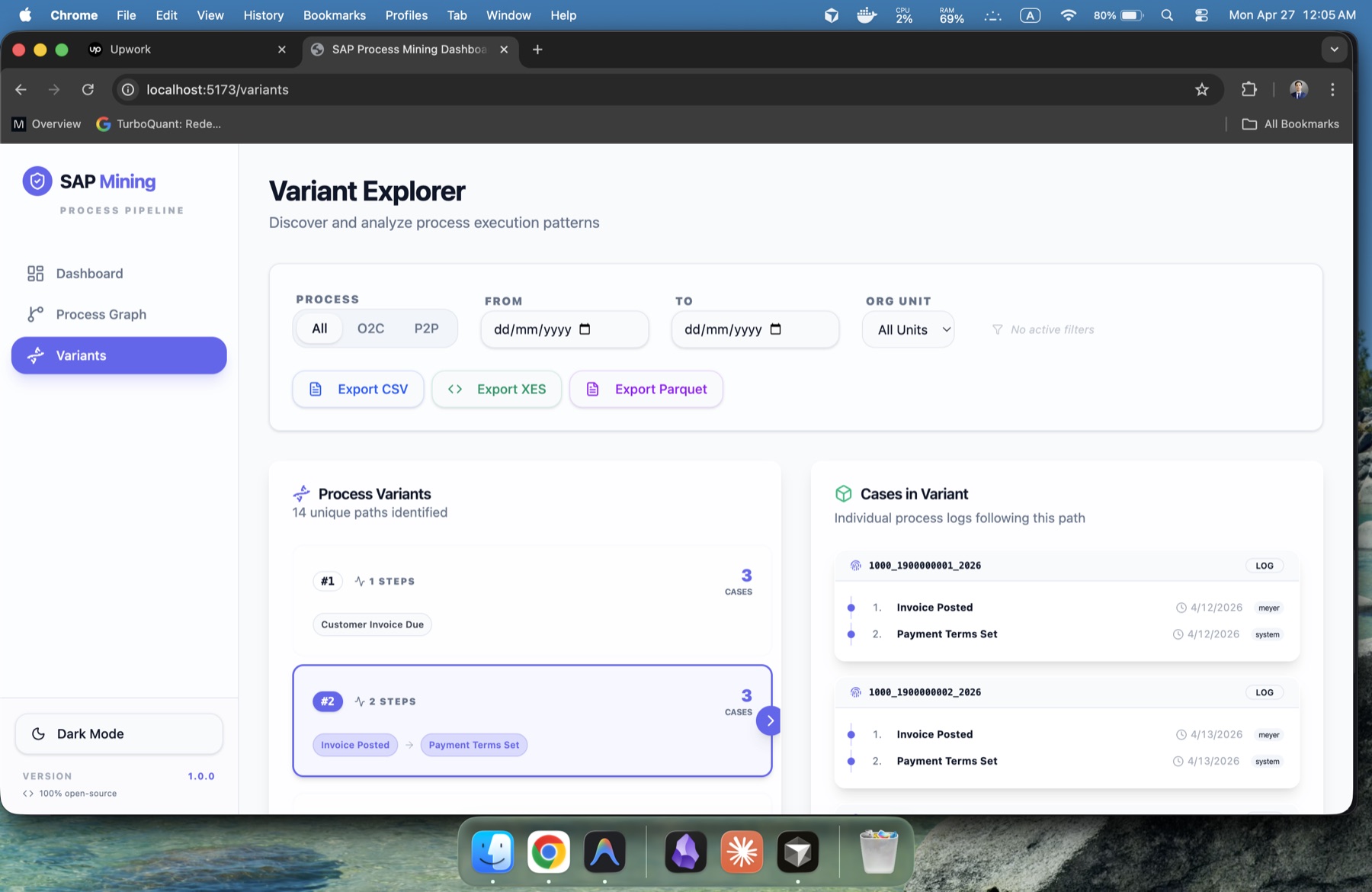Open the From date calendar picker icon
The width and height of the screenshot is (1372, 892).
pyautogui.click(x=585, y=329)
